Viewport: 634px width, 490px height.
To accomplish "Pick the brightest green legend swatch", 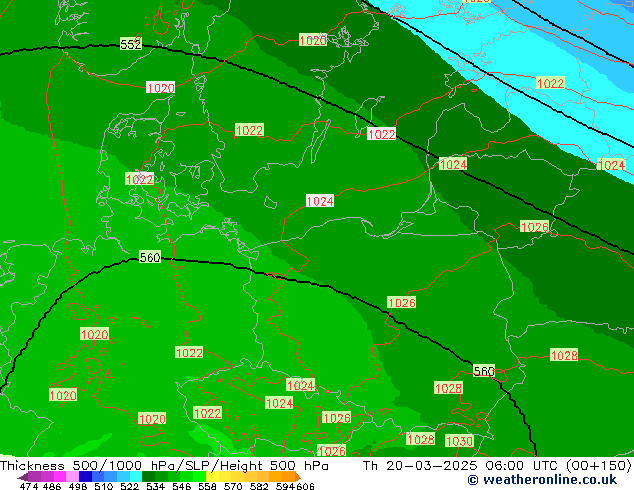I will (199, 477).
